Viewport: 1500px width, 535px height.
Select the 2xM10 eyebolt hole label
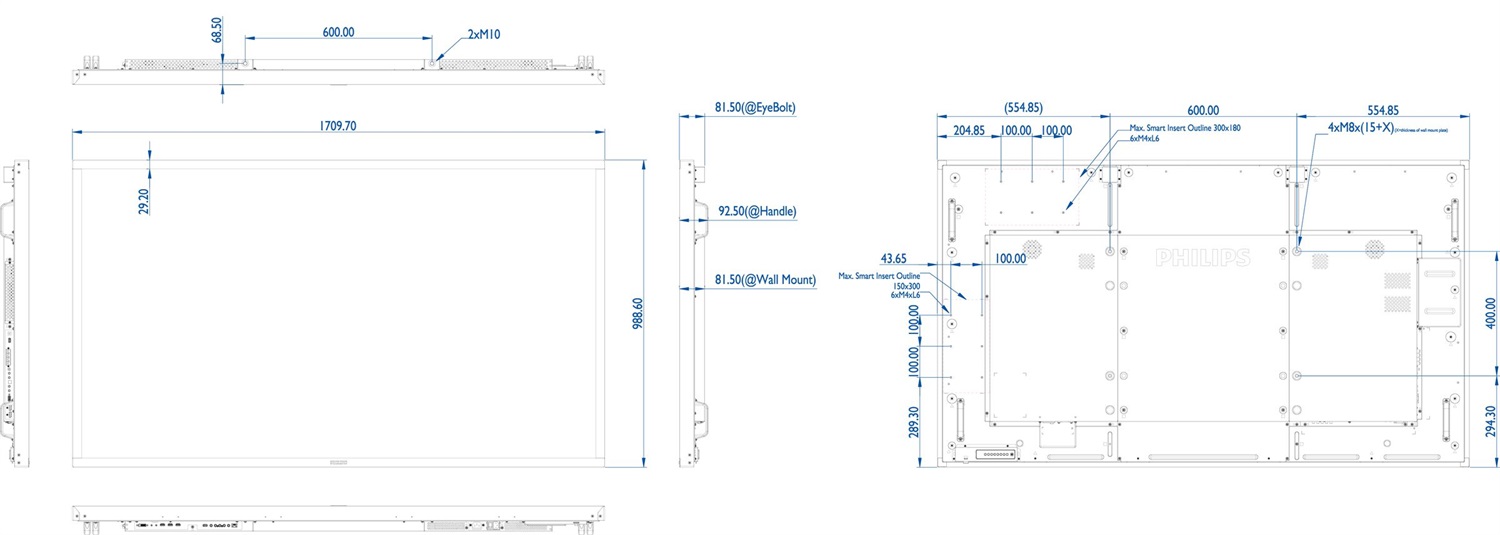coord(483,34)
